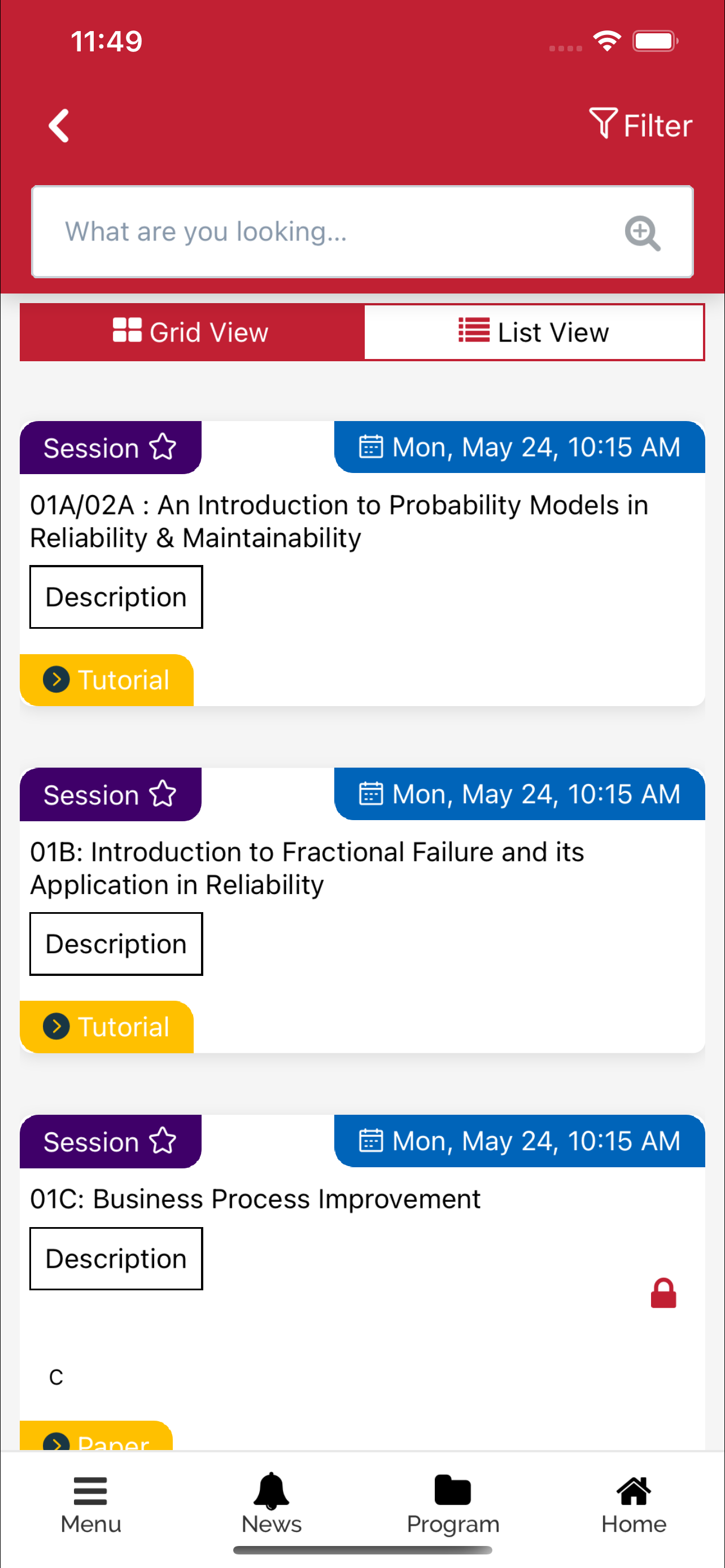Tap red lock icon on 01C session
This screenshot has width=725, height=1568.
point(663,1293)
